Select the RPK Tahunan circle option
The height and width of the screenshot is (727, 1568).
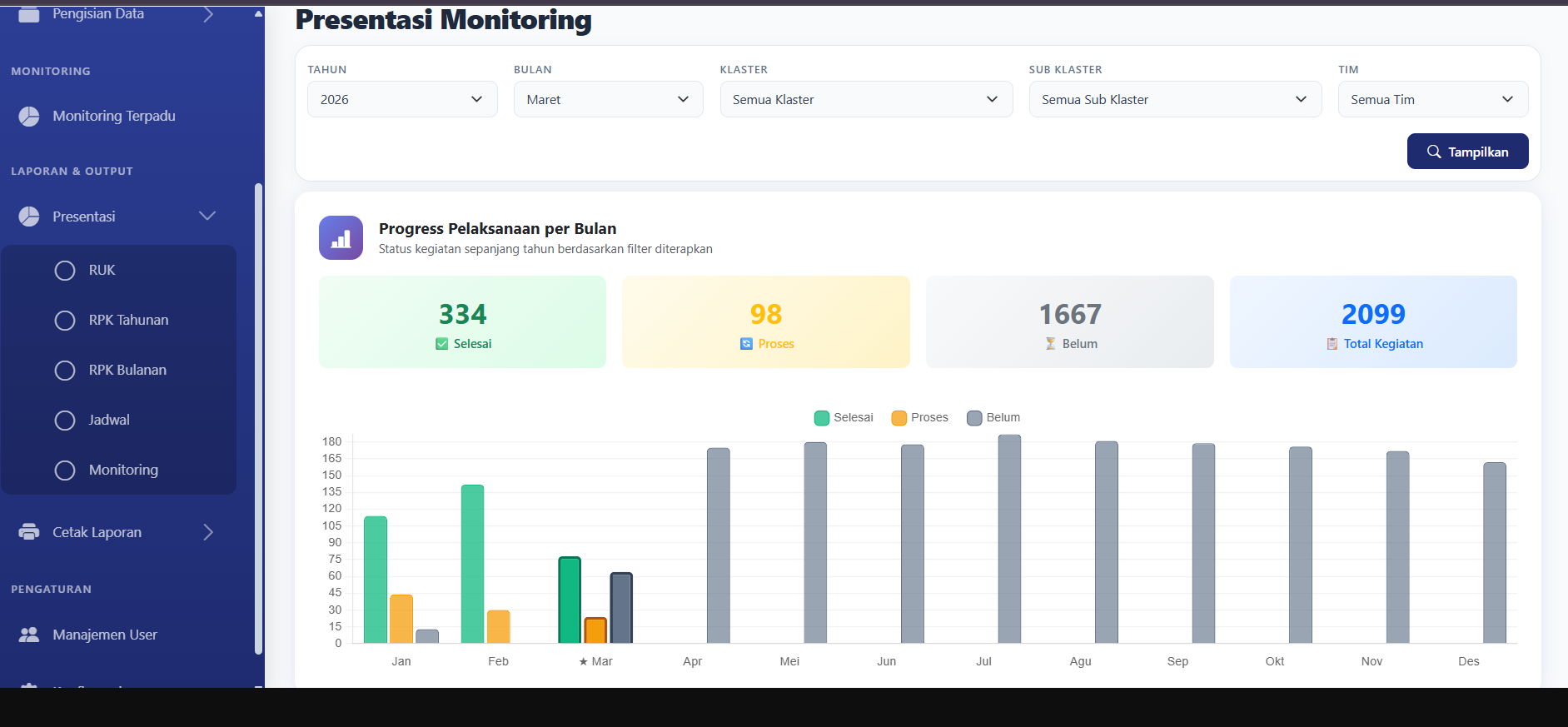pyautogui.click(x=65, y=321)
